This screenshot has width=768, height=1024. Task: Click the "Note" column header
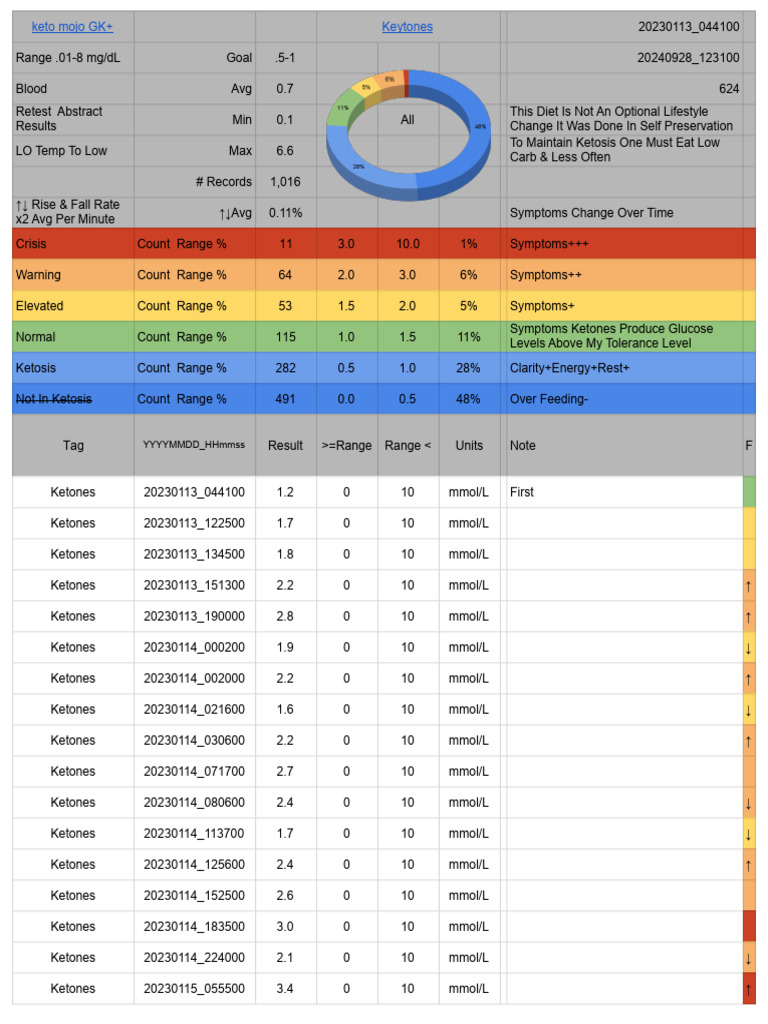pos(625,445)
